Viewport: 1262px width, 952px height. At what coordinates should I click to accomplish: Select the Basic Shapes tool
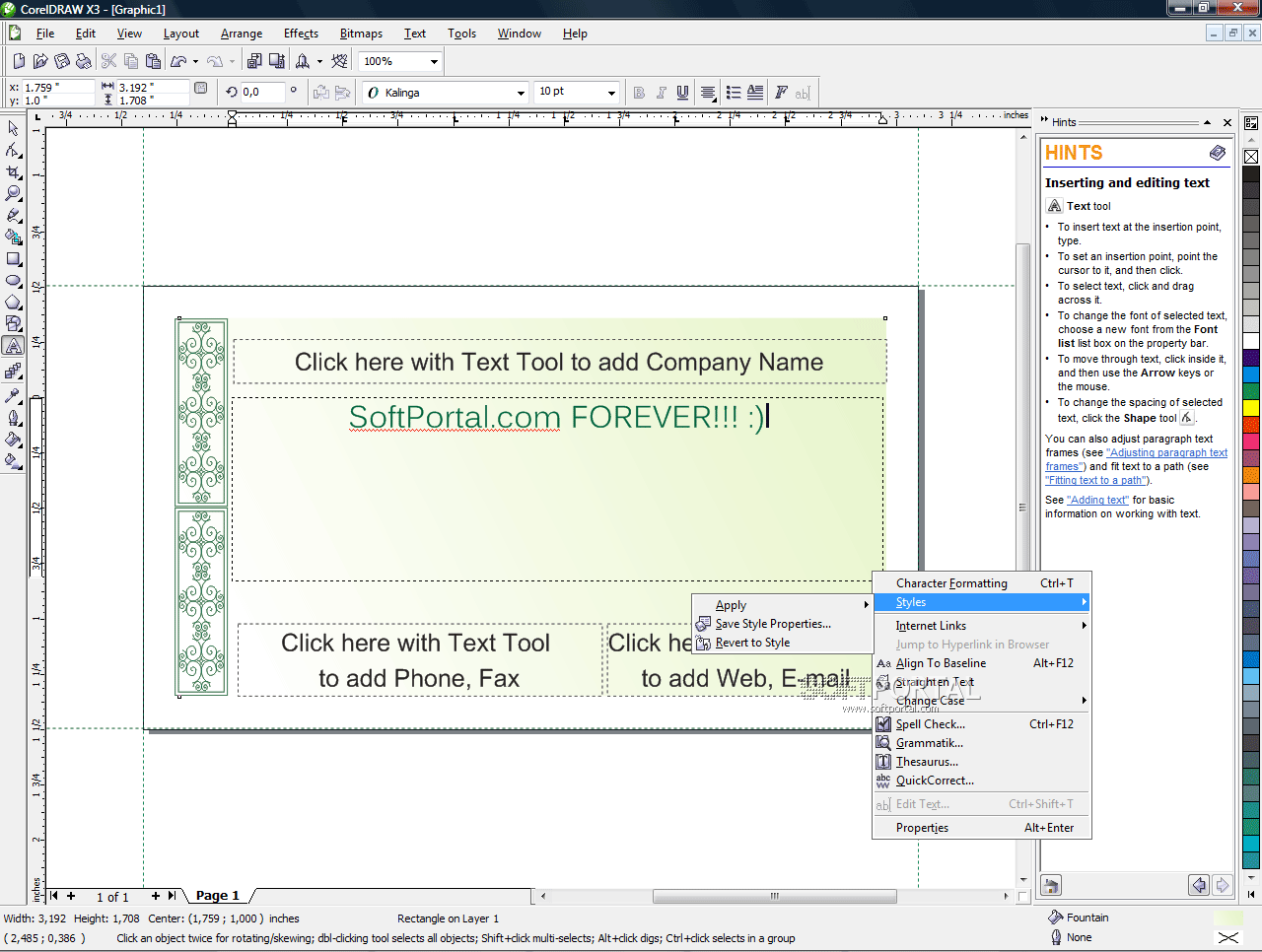13,323
